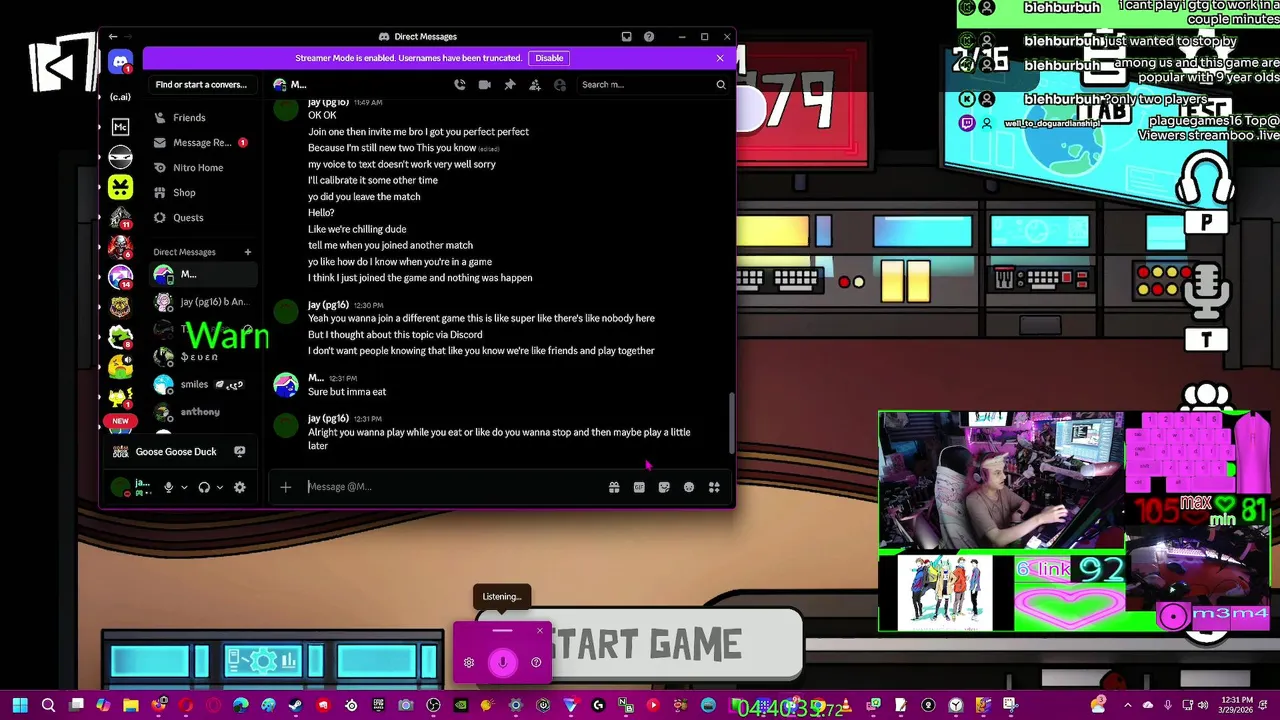Create new DM plus icon
1280x720 pixels.
click(x=247, y=252)
